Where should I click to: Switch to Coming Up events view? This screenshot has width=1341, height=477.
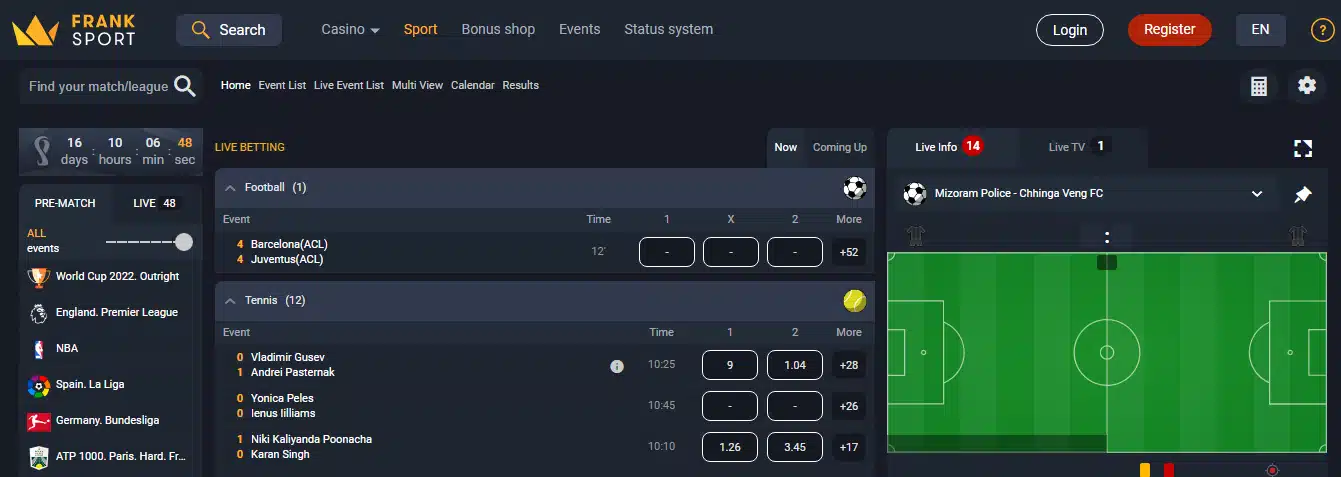[x=839, y=147]
